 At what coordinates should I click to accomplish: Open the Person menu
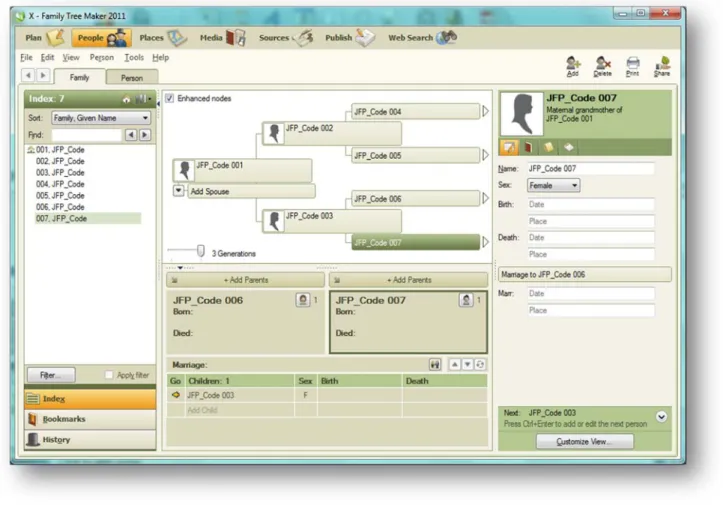pyautogui.click(x=101, y=58)
